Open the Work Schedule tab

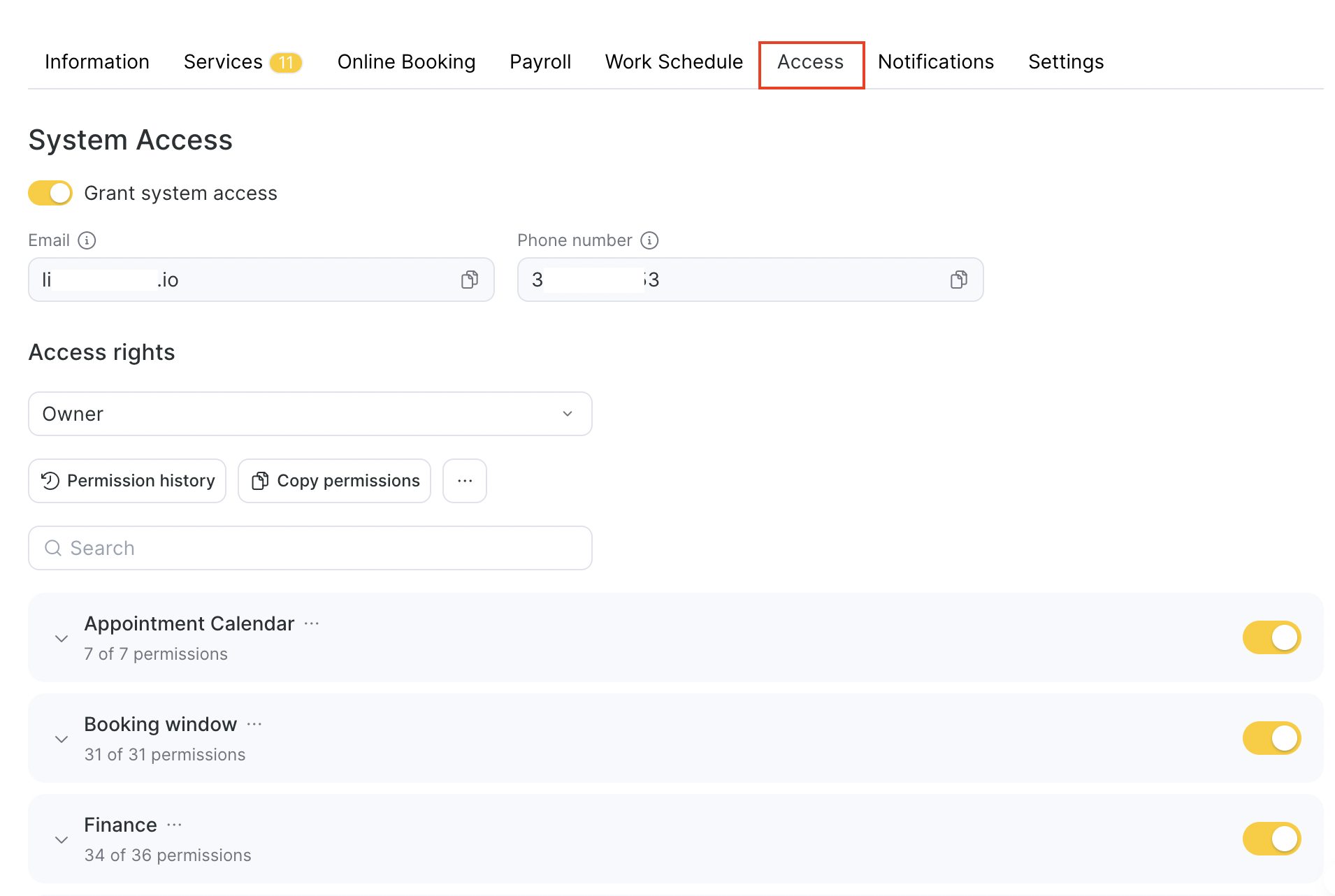(x=673, y=62)
